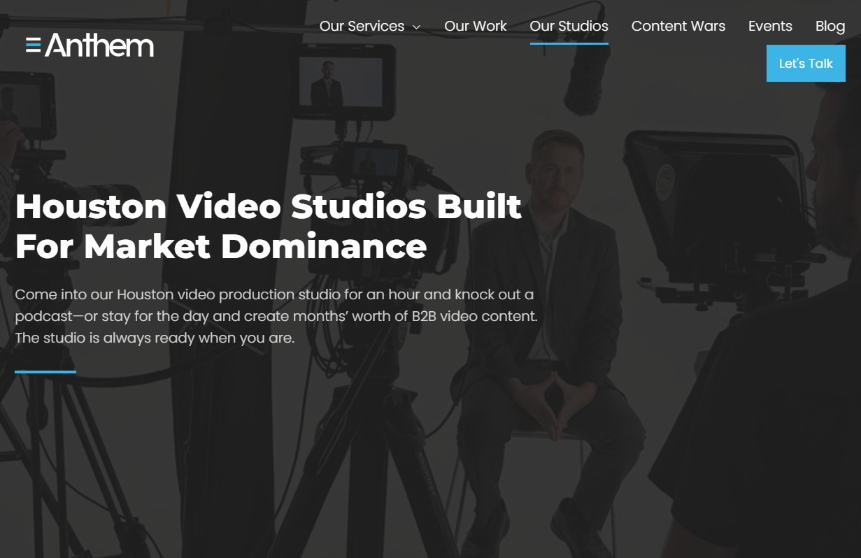Expand the Our Services dropdown chevron
This screenshot has width=861, height=558.
(x=417, y=27)
